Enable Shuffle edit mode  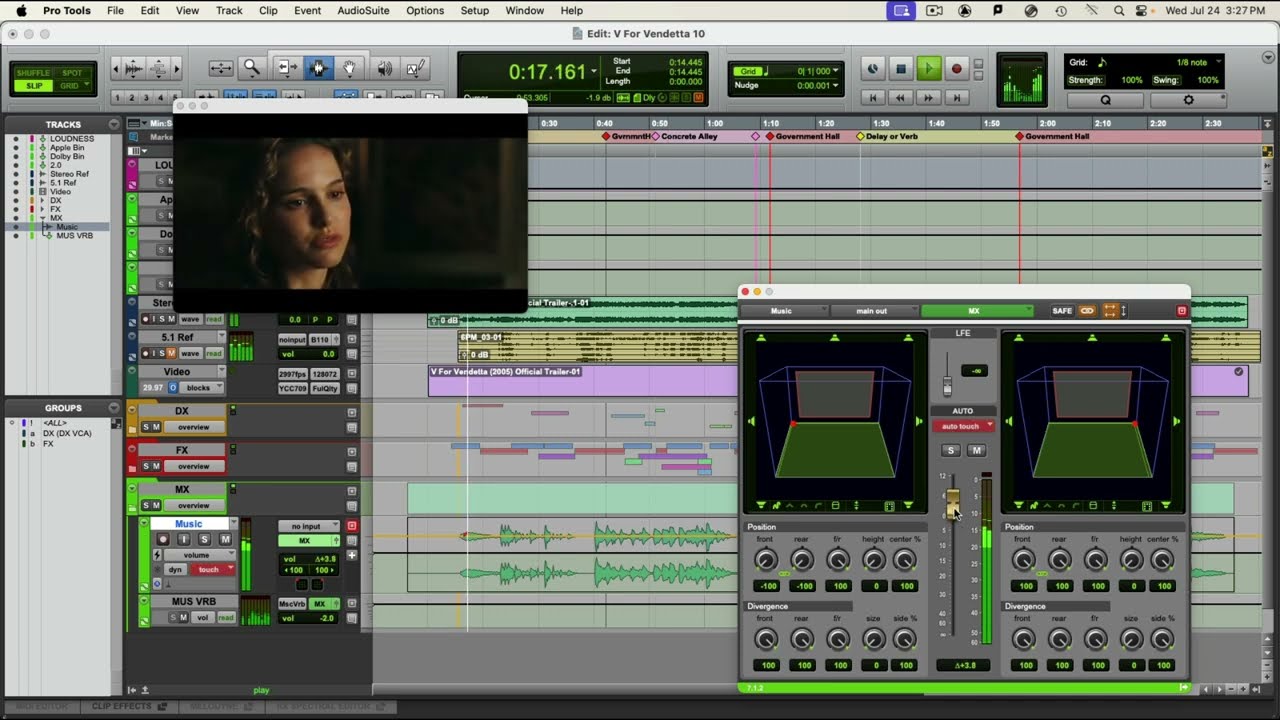[33, 73]
